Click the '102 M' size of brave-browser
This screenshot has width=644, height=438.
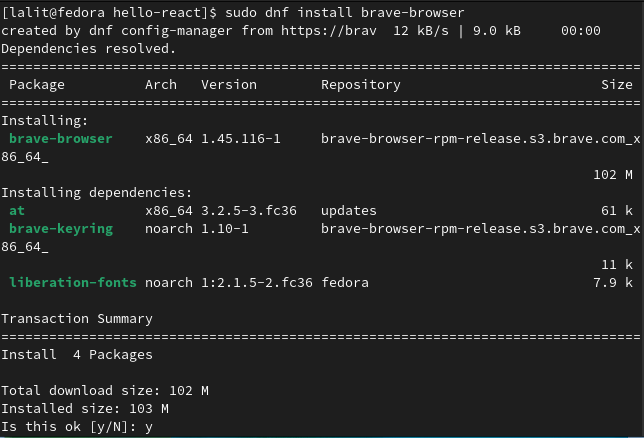click(613, 175)
